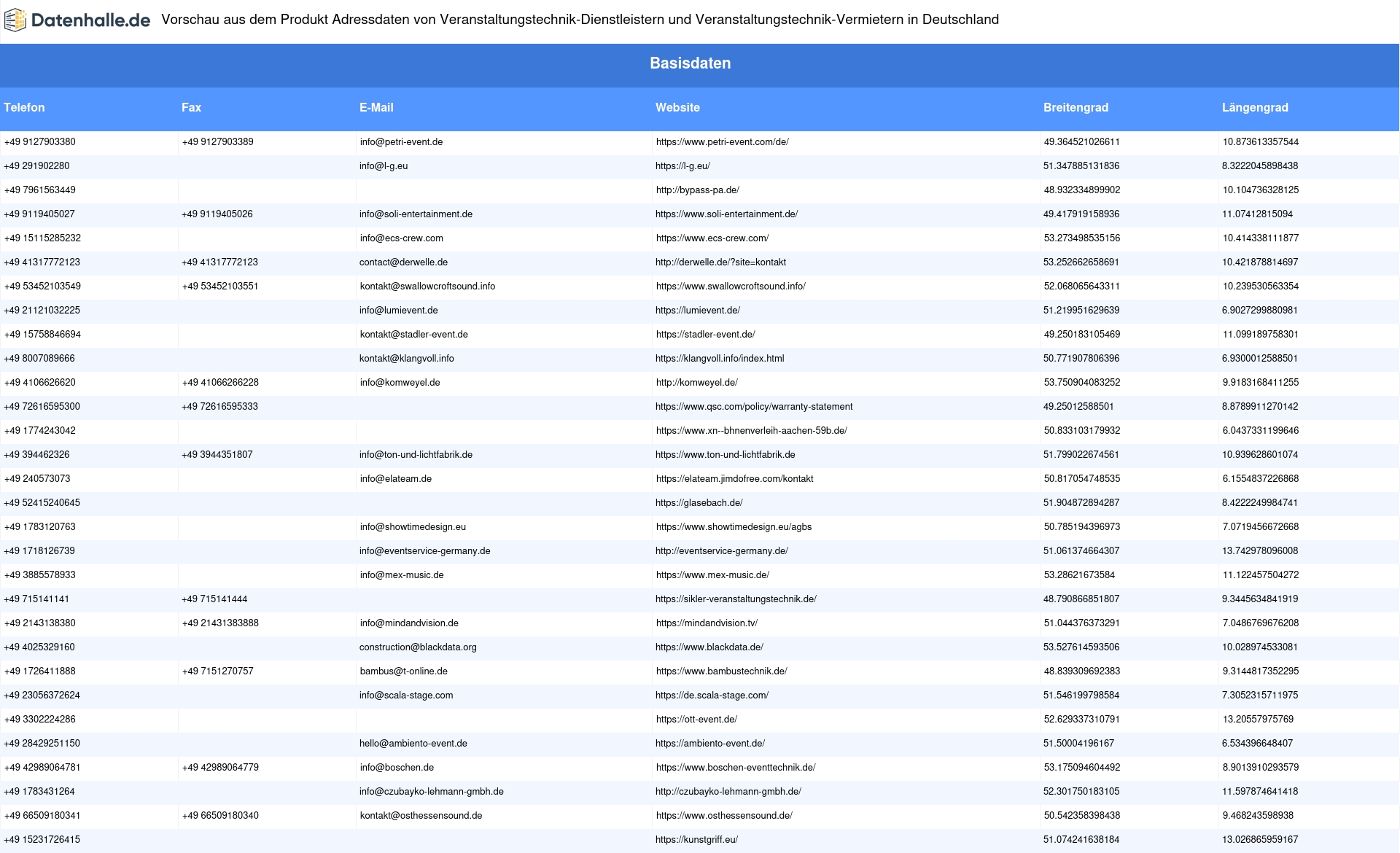The width and height of the screenshot is (1400, 853).
Task: Open https://ott-event.de/ website
Action: (x=696, y=720)
